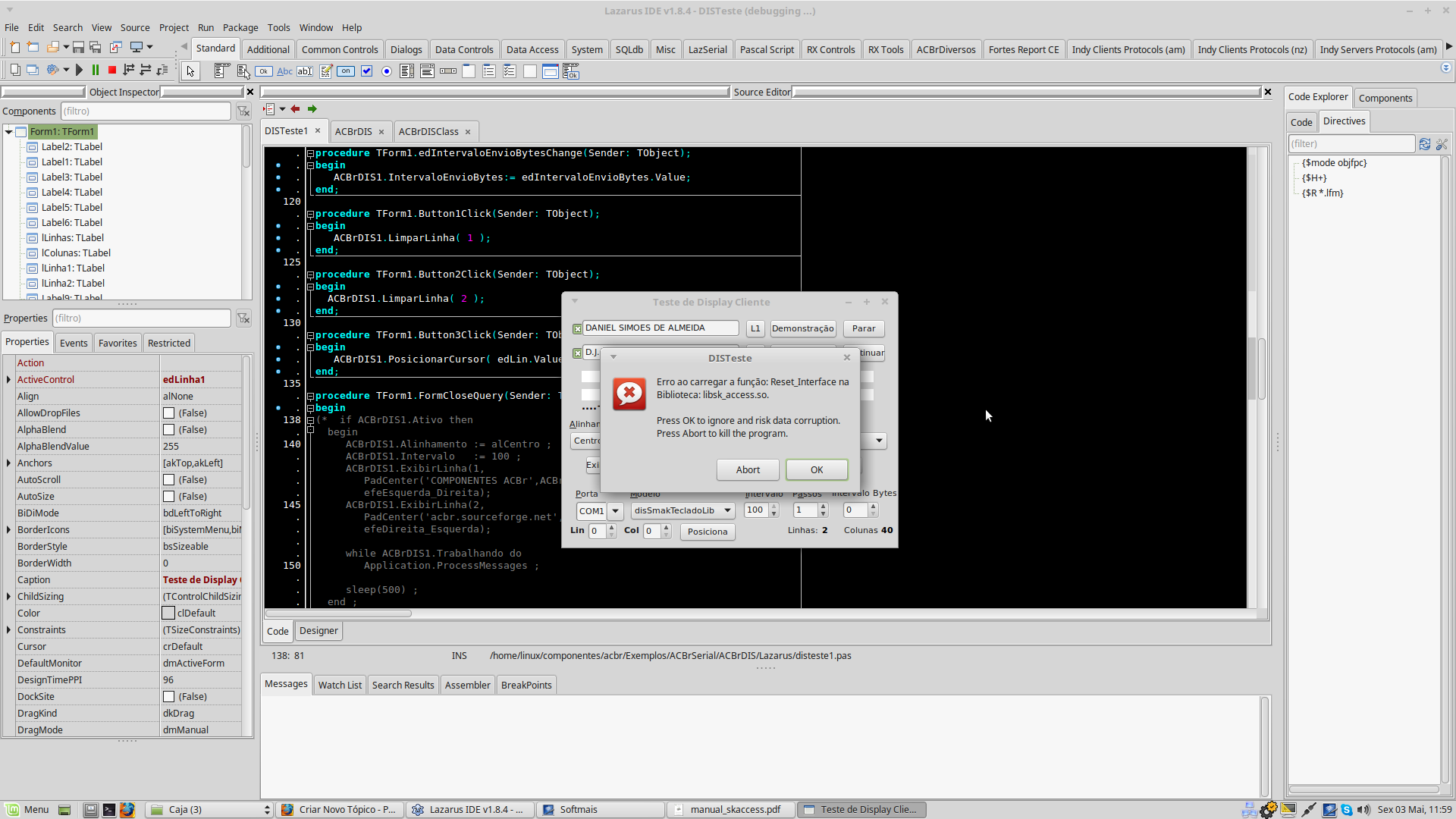Click the New Form toolbar icon
This screenshot has width=1456, height=819.
click(33, 47)
